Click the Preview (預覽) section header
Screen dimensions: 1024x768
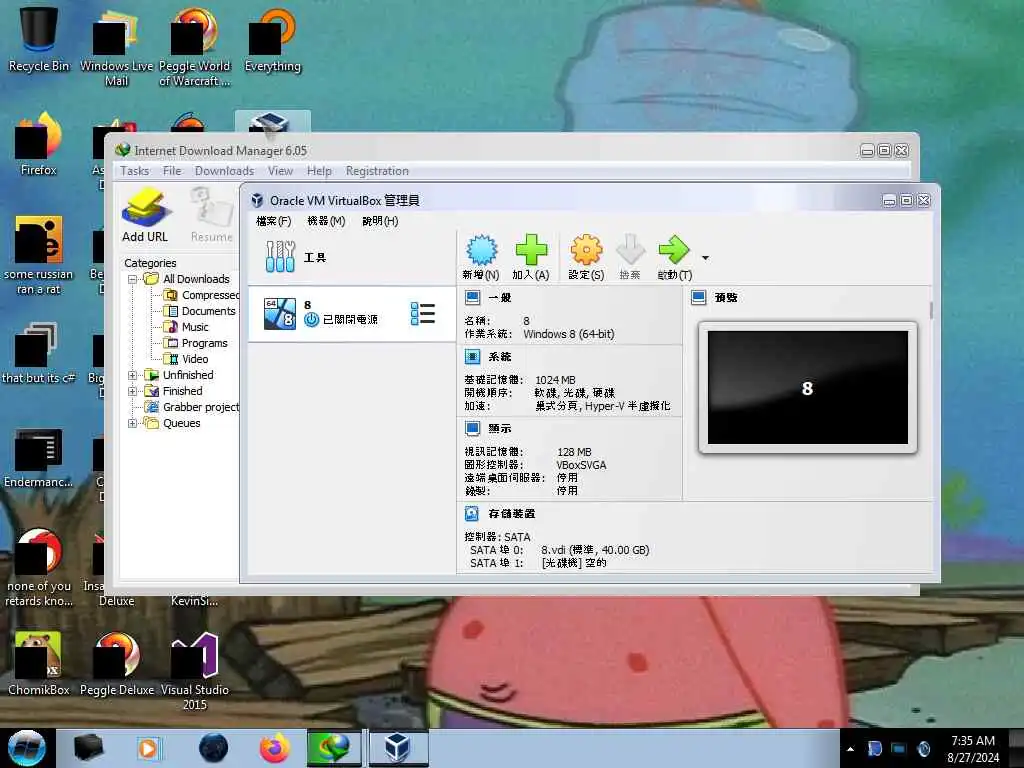coord(726,298)
